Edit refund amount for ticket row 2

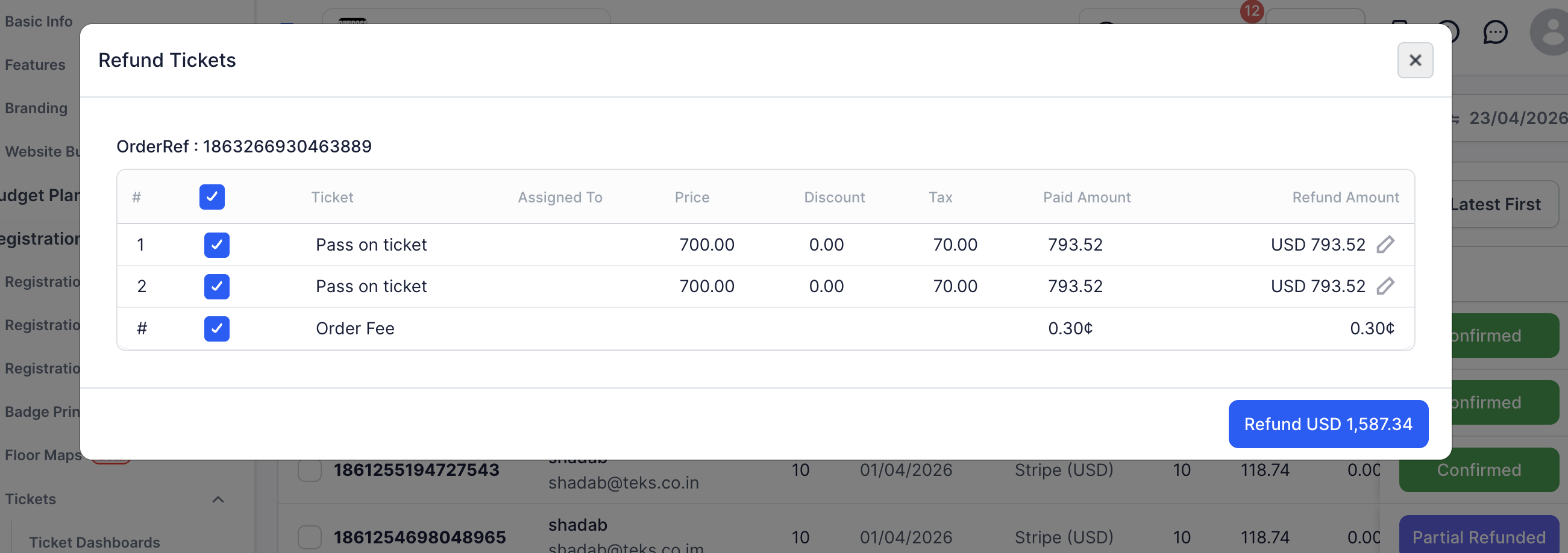(x=1385, y=286)
